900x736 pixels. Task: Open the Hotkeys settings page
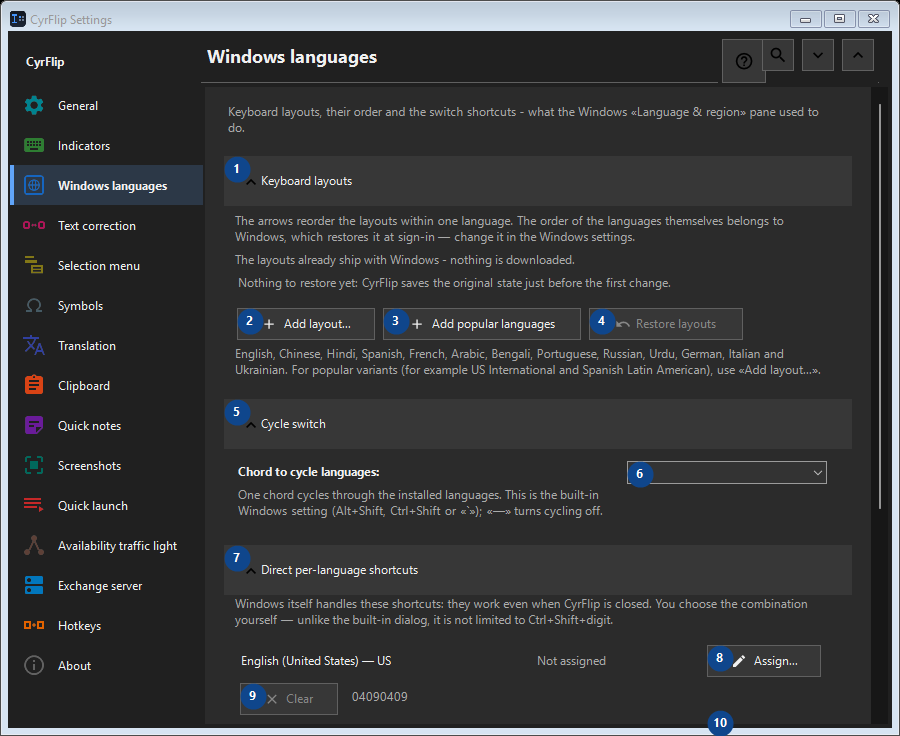tap(107, 625)
